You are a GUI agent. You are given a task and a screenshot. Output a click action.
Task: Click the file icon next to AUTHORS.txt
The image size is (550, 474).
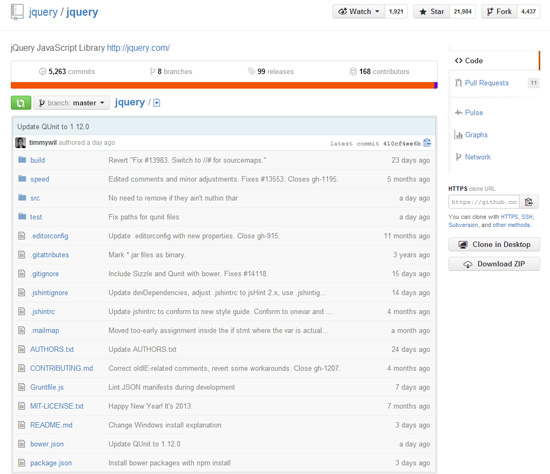pyautogui.click(x=22, y=349)
